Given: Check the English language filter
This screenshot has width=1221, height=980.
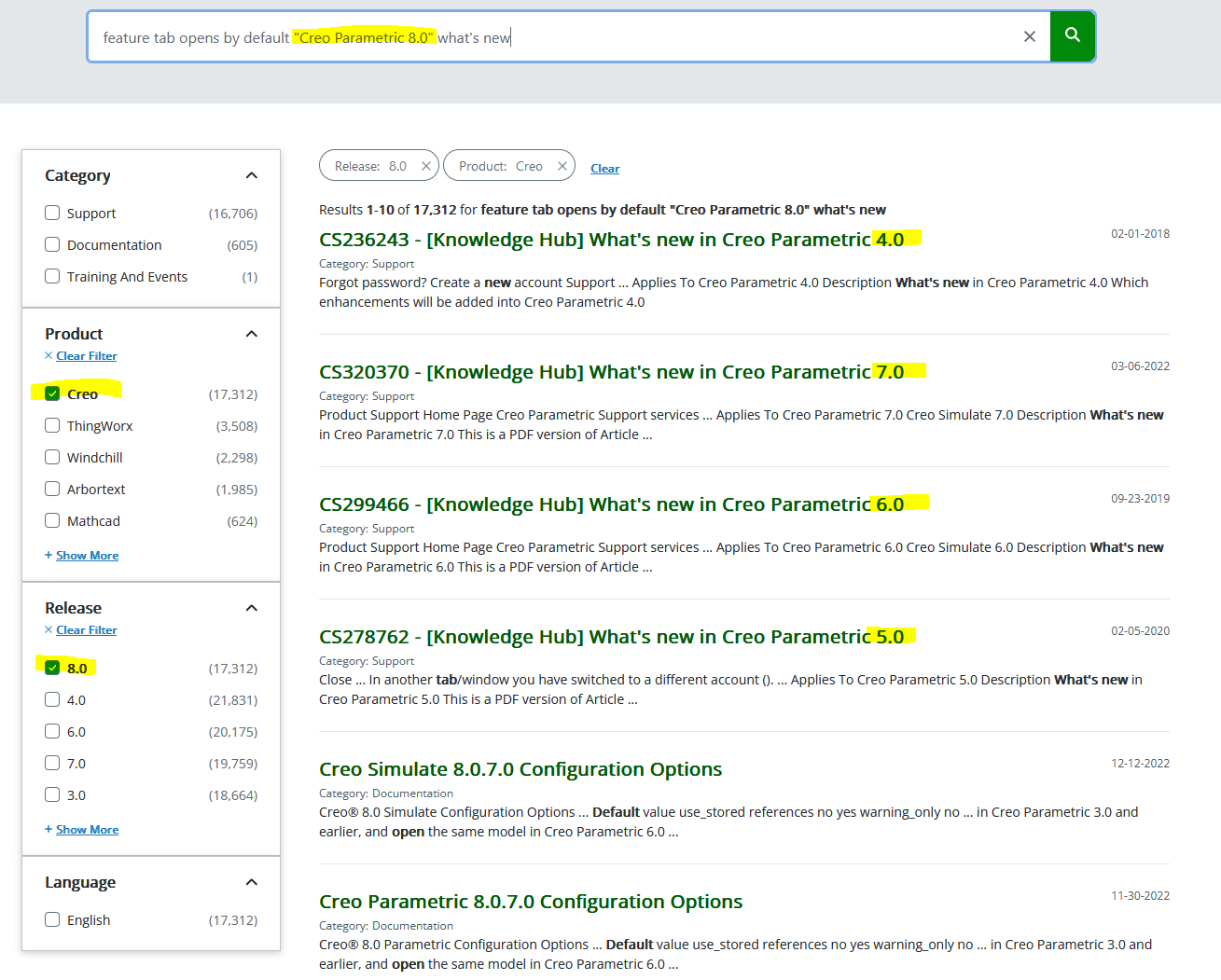Looking at the screenshot, I should pos(52,919).
